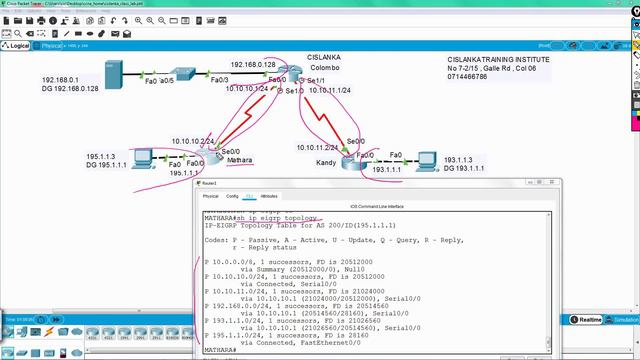Pick the draw Rectangle tool
This screenshot has height=360, width=640.
pos(78,33)
